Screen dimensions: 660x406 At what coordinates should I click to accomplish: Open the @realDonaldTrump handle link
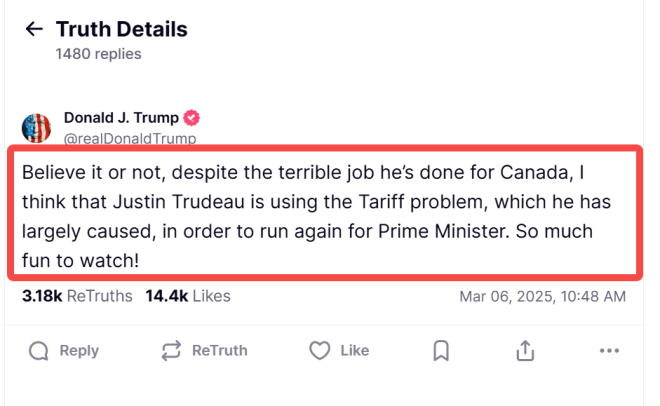[130, 138]
